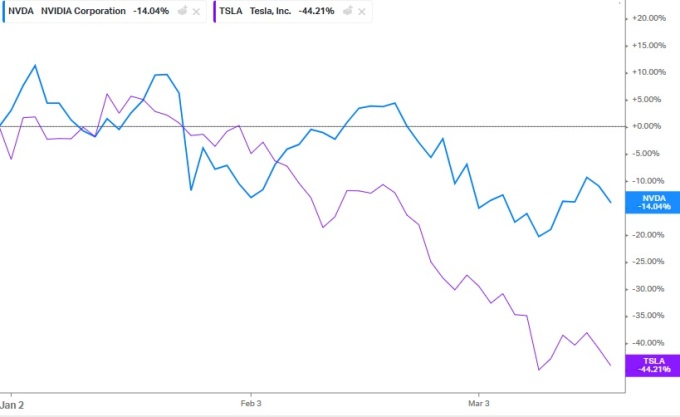Click the purple TSLA axis price tag
Image resolution: width=680 pixels, height=417 pixels.
[x=653, y=365]
